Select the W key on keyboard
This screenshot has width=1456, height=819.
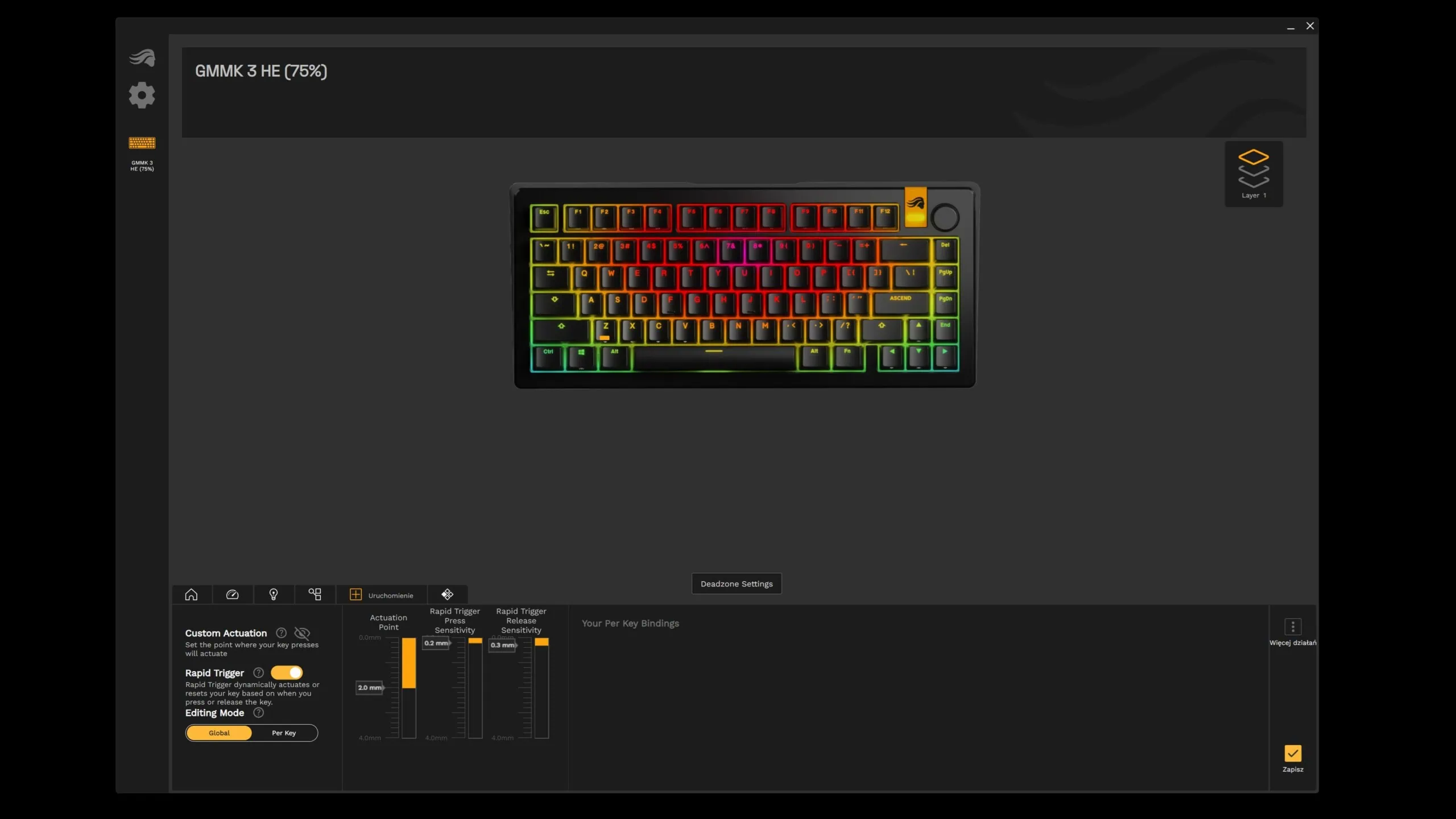(611, 277)
